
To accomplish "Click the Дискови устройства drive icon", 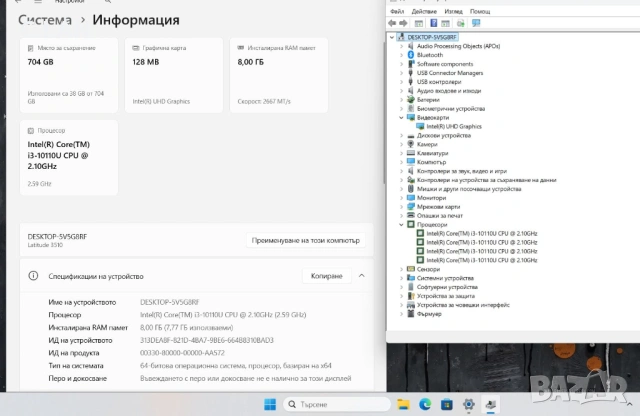I will click(x=411, y=136).
